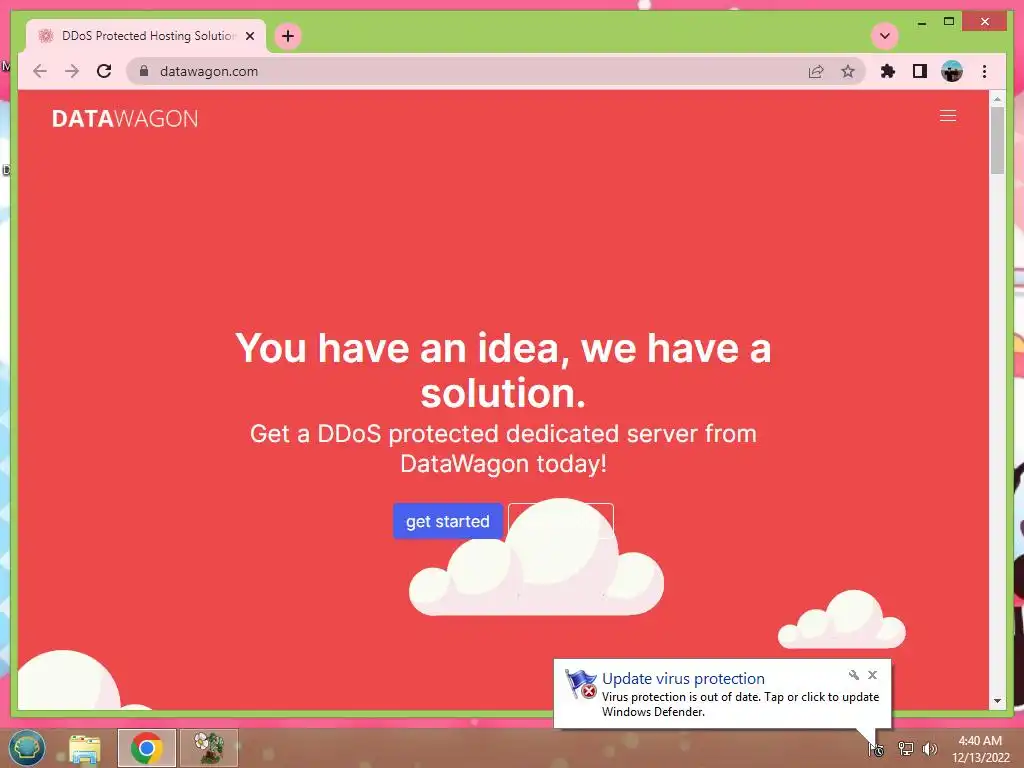Click the Action Center tray icon
The image size is (1024, 768).
coord(876,748)
